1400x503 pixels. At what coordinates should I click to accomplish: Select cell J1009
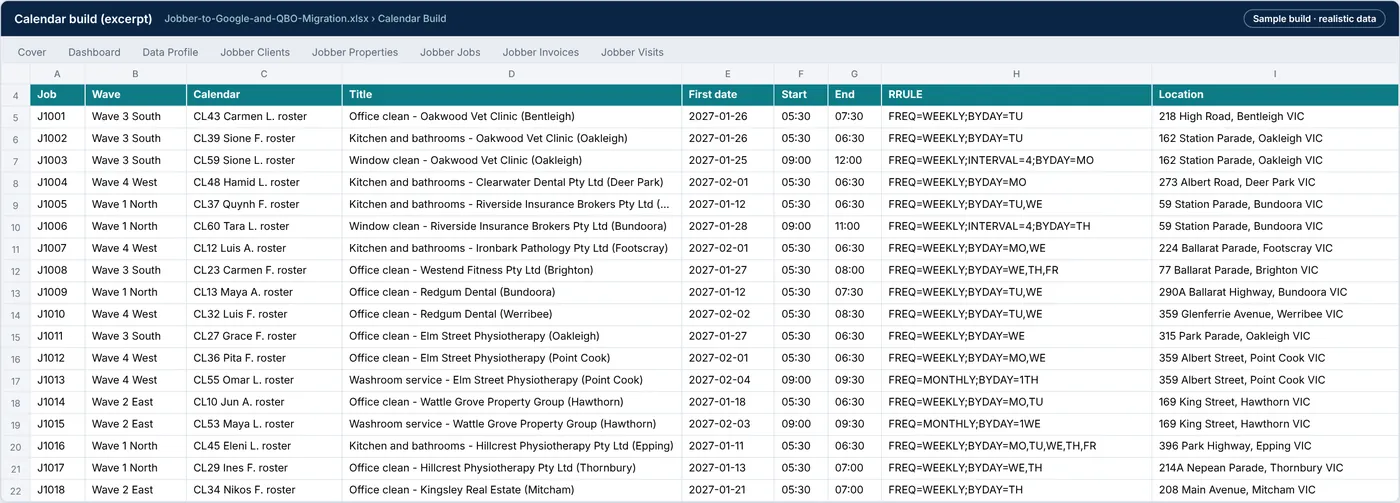[58, 293]
